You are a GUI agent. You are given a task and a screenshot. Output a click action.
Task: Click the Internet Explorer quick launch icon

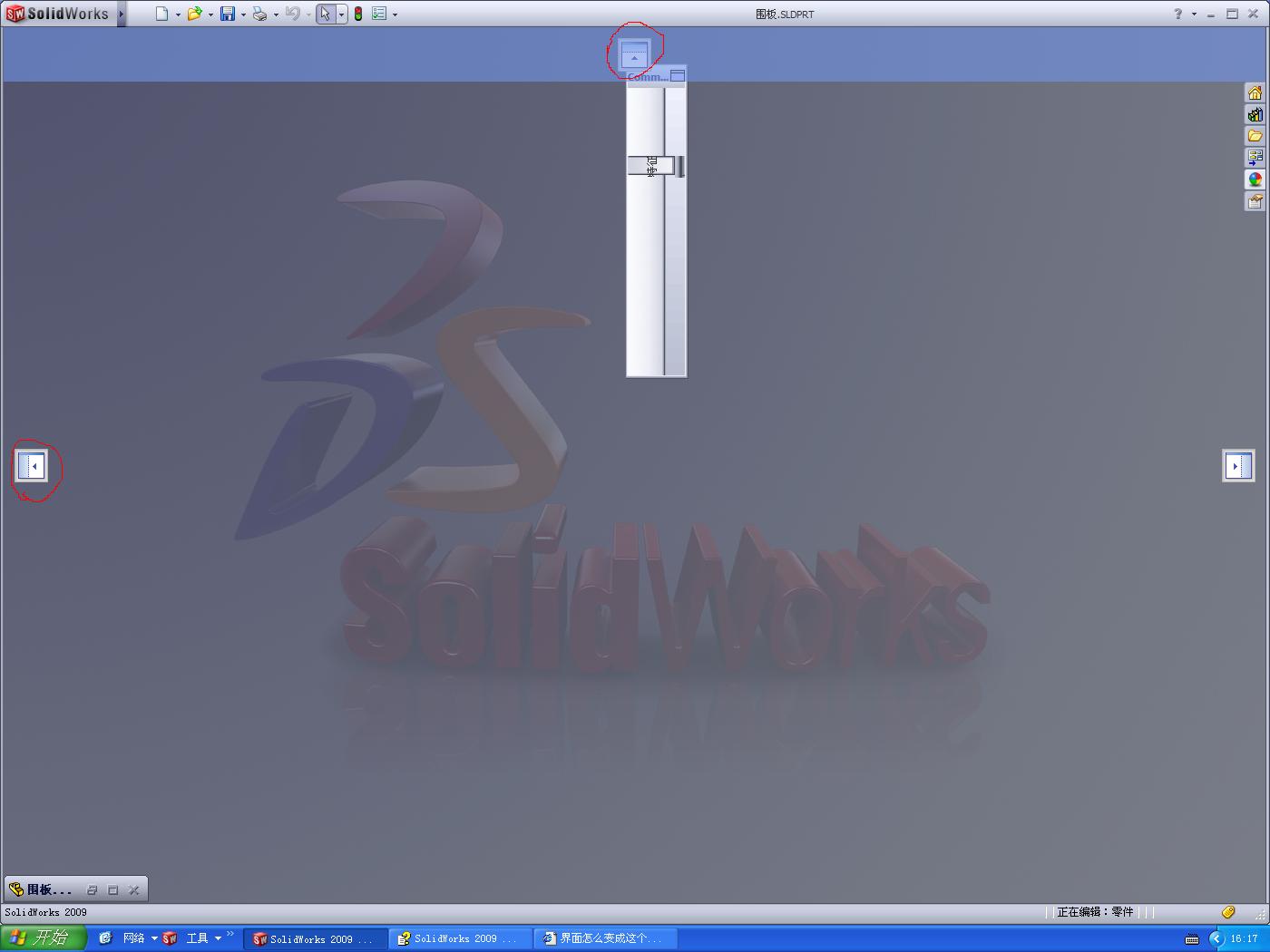(x=105, y=938)
